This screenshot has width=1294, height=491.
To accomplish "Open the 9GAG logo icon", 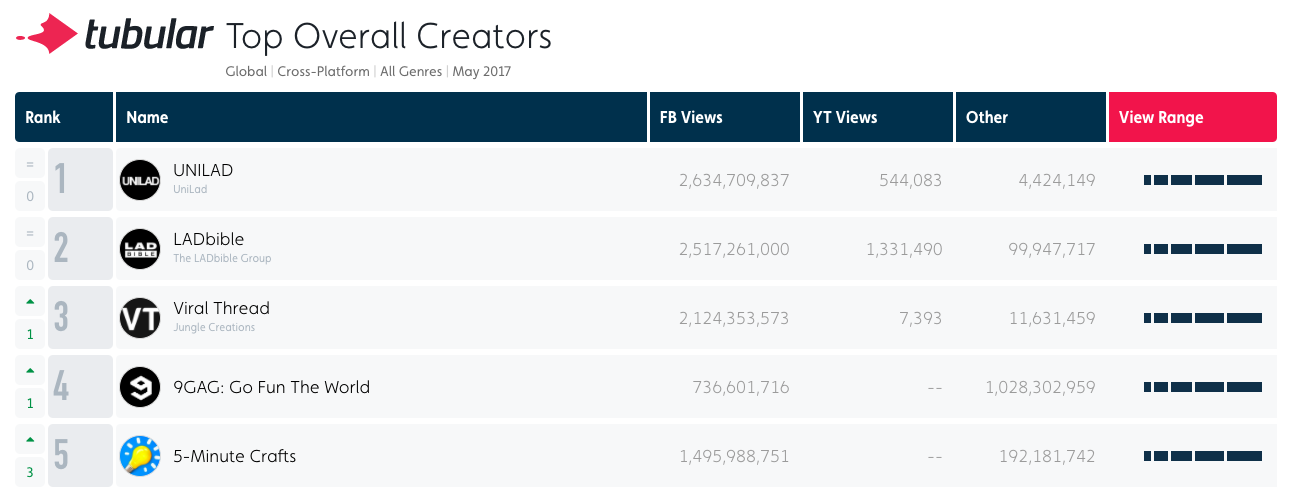I will [x=140, y=387].
